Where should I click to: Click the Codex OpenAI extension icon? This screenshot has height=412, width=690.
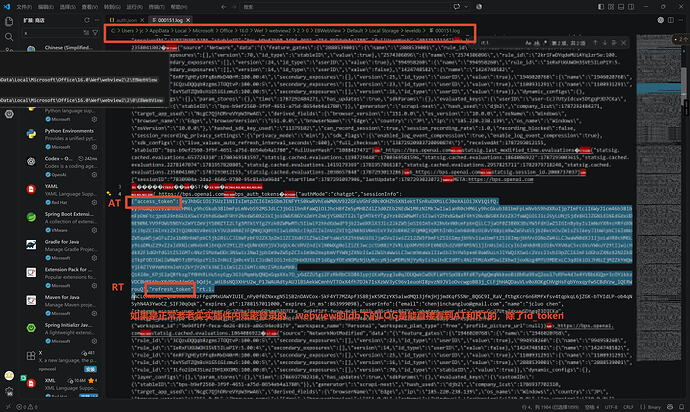(31, 162)
